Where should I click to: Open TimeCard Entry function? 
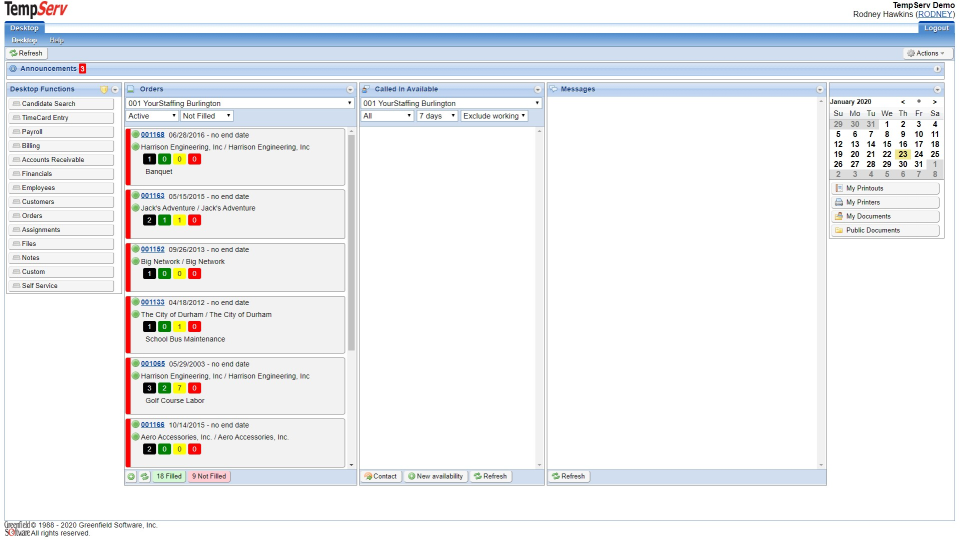click(61, 118)
